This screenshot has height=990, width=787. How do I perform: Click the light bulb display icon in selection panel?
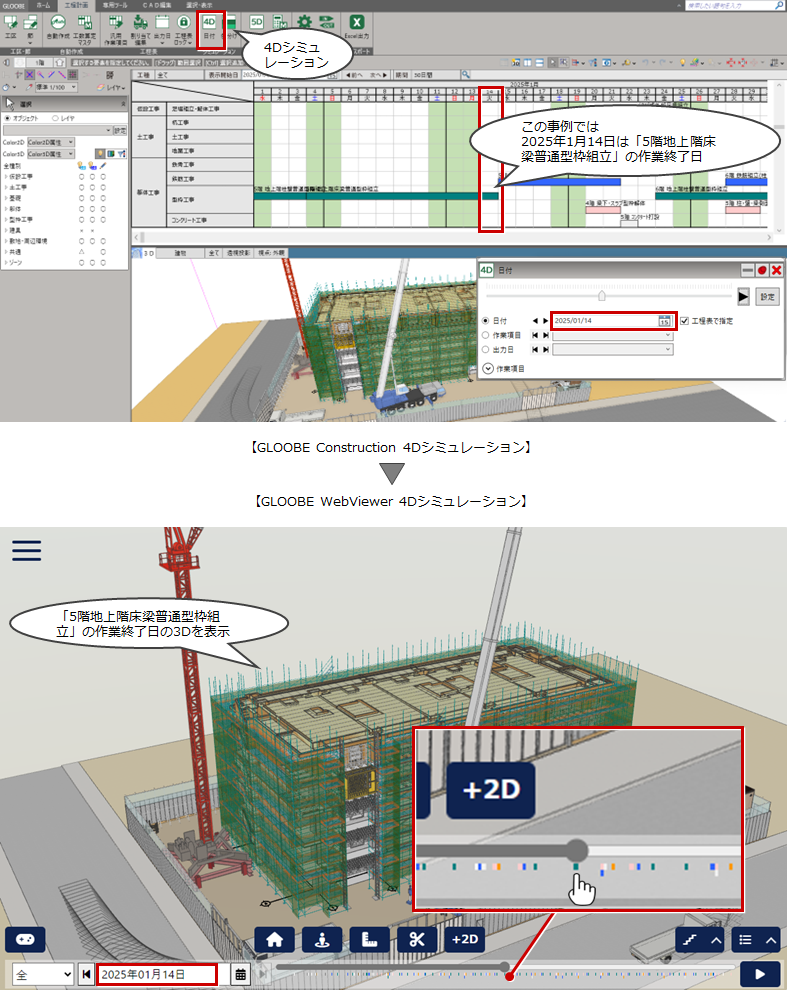100,153
